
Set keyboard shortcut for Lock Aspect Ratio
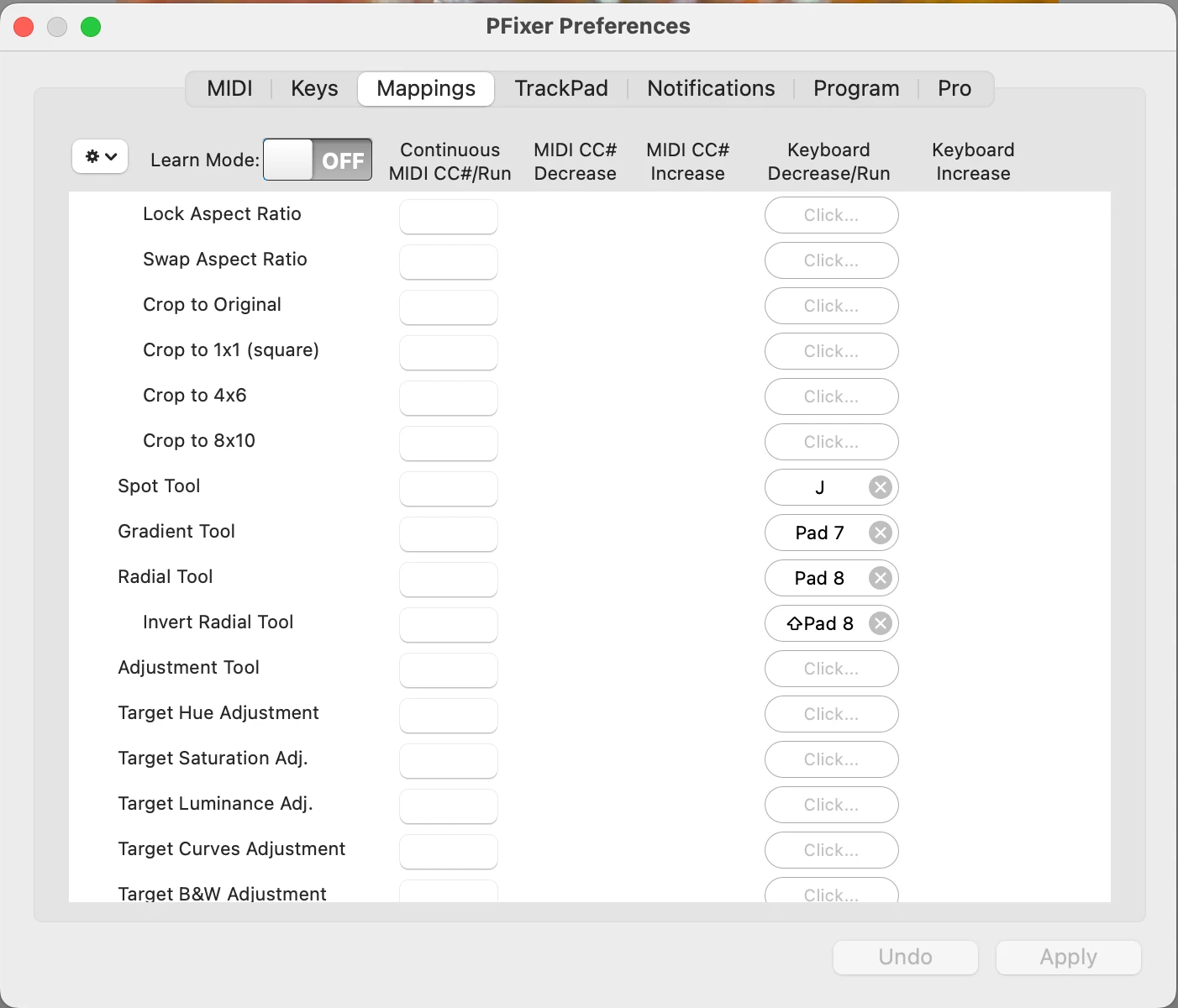832,215
